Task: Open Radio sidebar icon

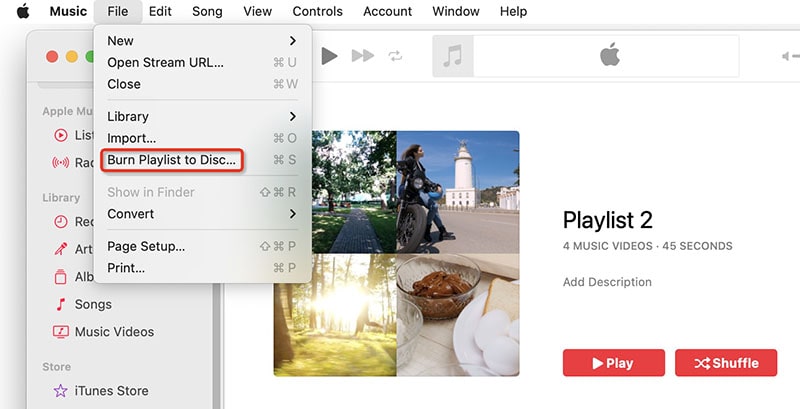Action: [x=61, y=163]
